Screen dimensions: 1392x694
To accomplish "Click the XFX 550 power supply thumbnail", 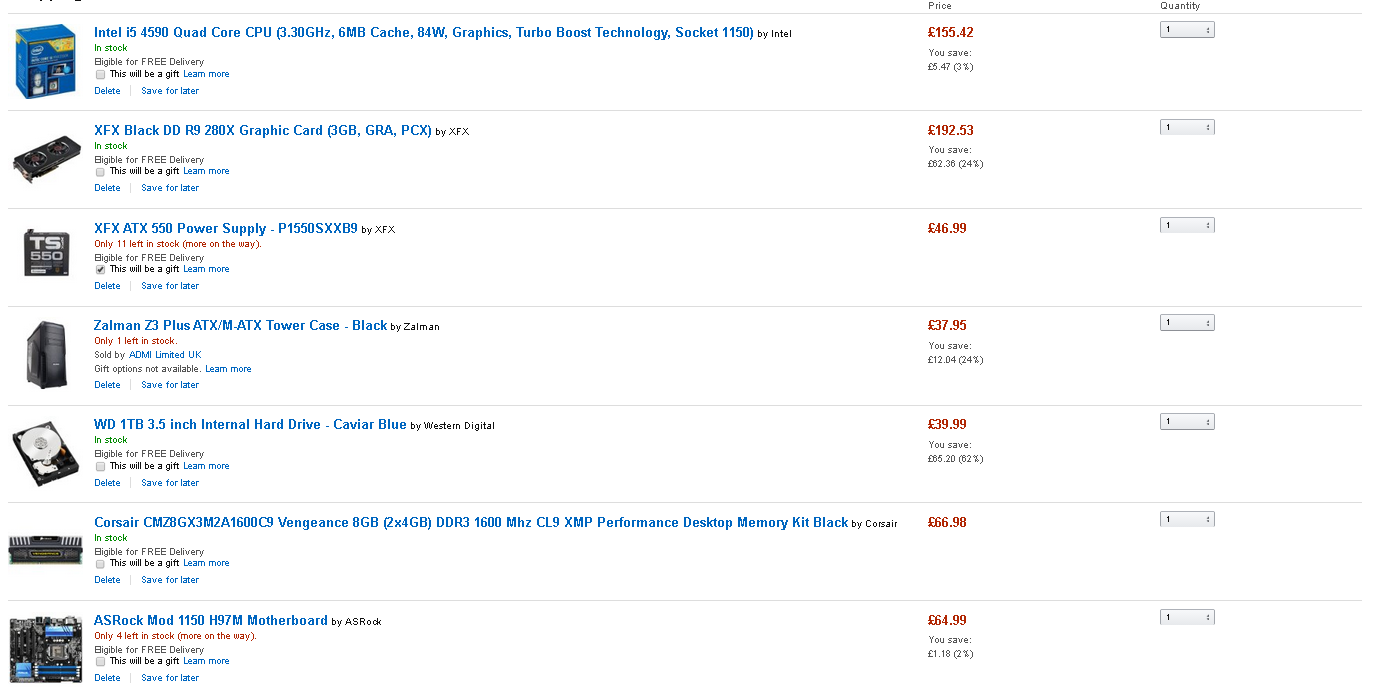I will click(x=47, y=252).
